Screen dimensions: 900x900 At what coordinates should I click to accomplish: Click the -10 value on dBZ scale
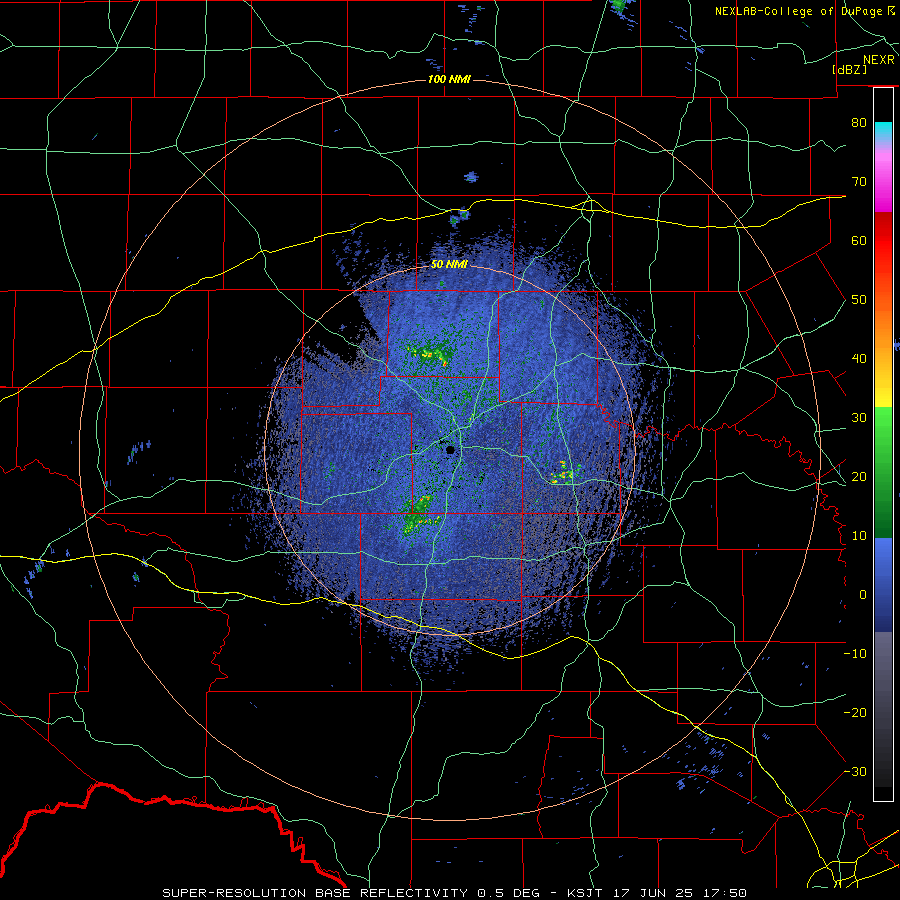click(x=855, y=653)
